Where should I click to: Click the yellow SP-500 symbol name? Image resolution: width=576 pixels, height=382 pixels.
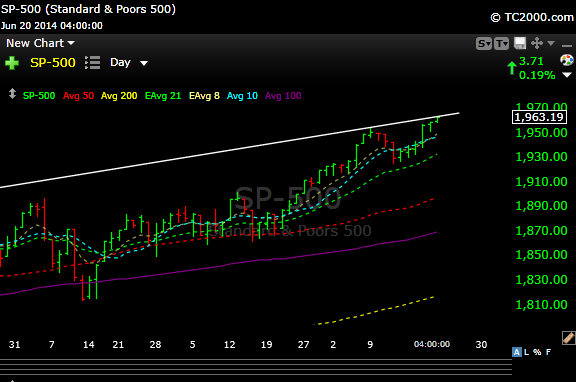[53, 63]
